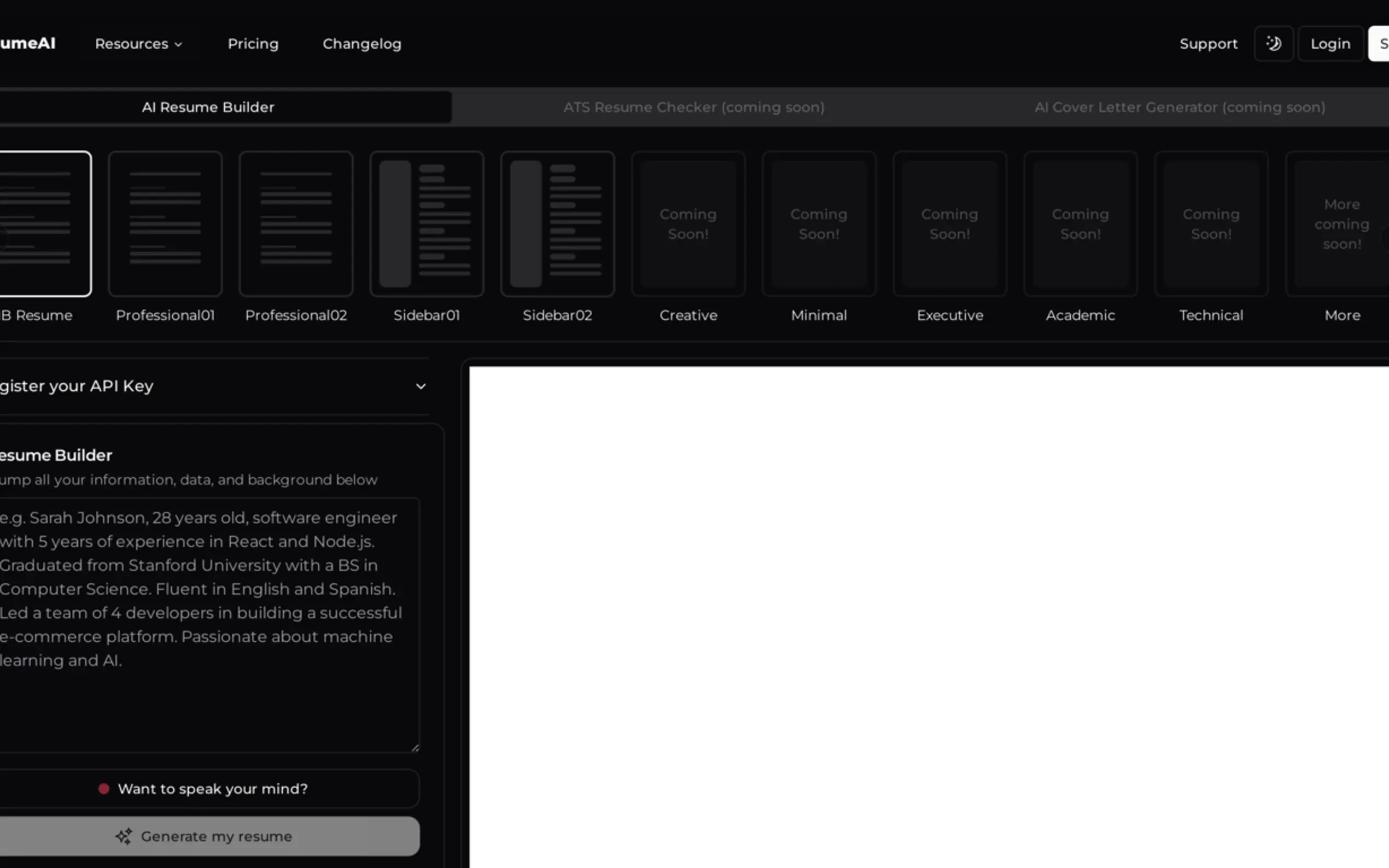
Task: Click the sparkle icon on Generate button
Action: tap(124, 836)
